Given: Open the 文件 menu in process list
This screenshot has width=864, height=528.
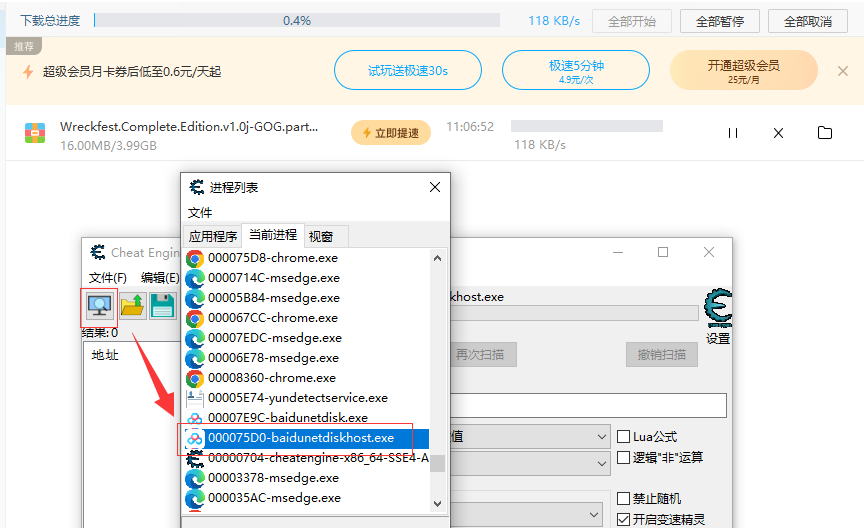Looking at the screenshot, I should pyautogui.click(x=199, y=213).
